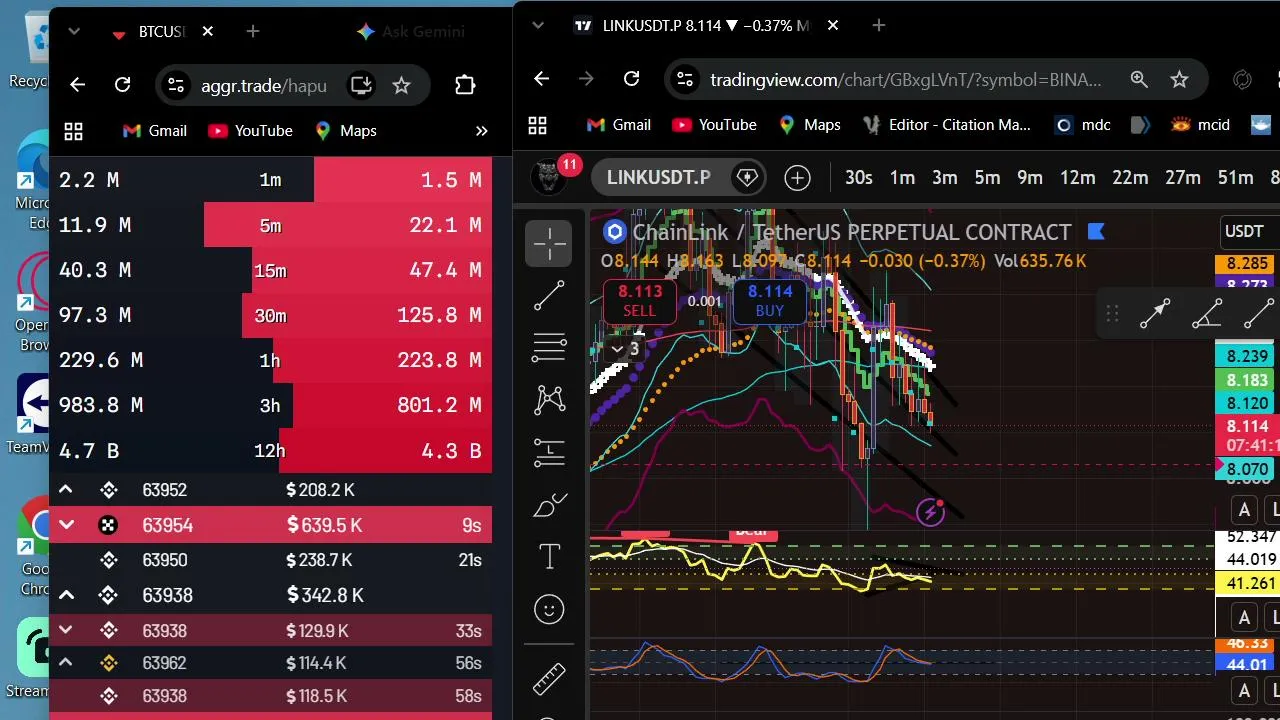Image resolution: width=1280 pixels, height=720 pixels.
Task: Click the tradingview.com URL address field
Action: pyautogui.click(x=905, y=79)
